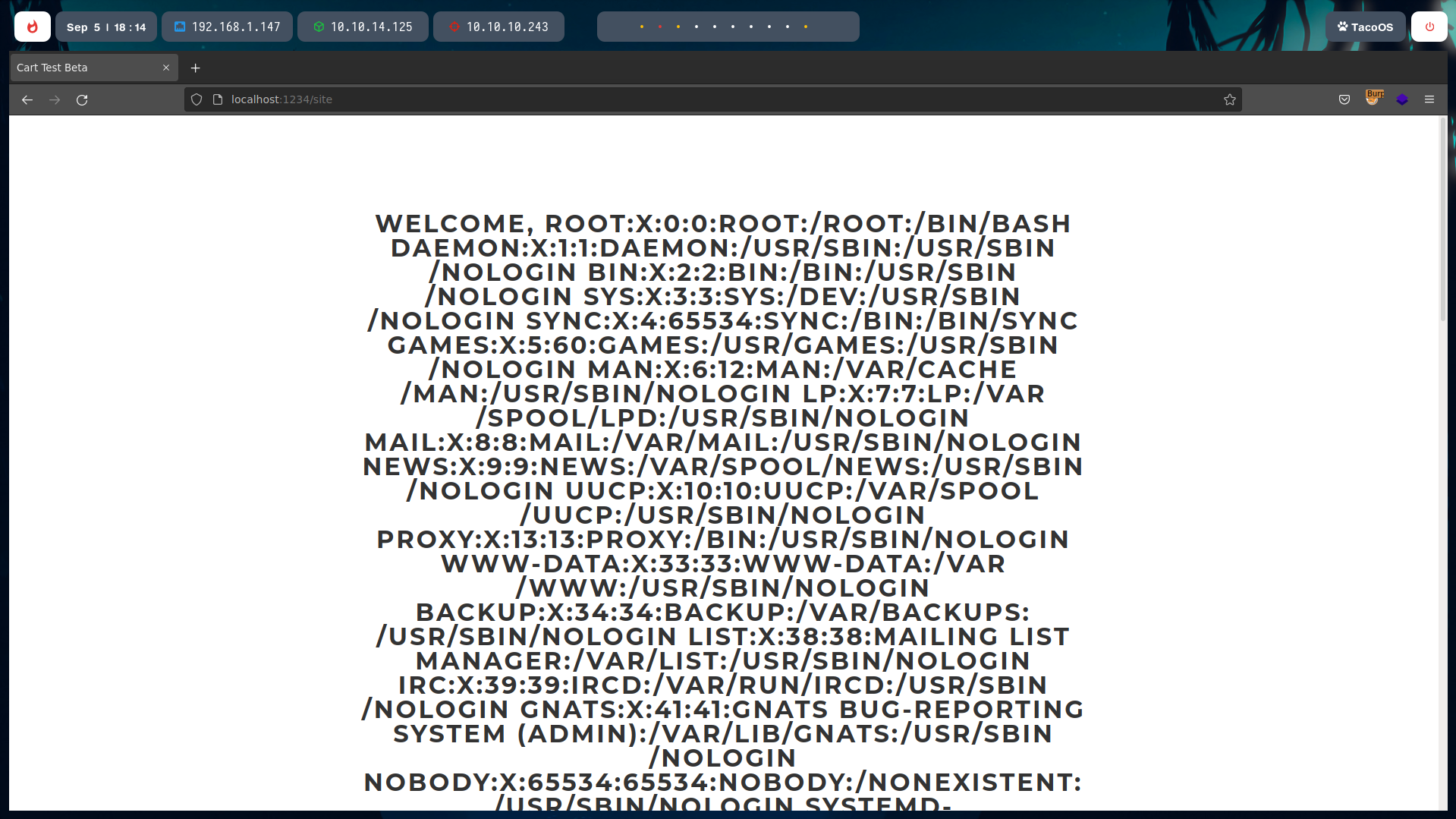Viewport: 1456px width, 819px height.
Task: Open the TacoOS menu button
Action: pyautogui.click(x=1365, y=27)
